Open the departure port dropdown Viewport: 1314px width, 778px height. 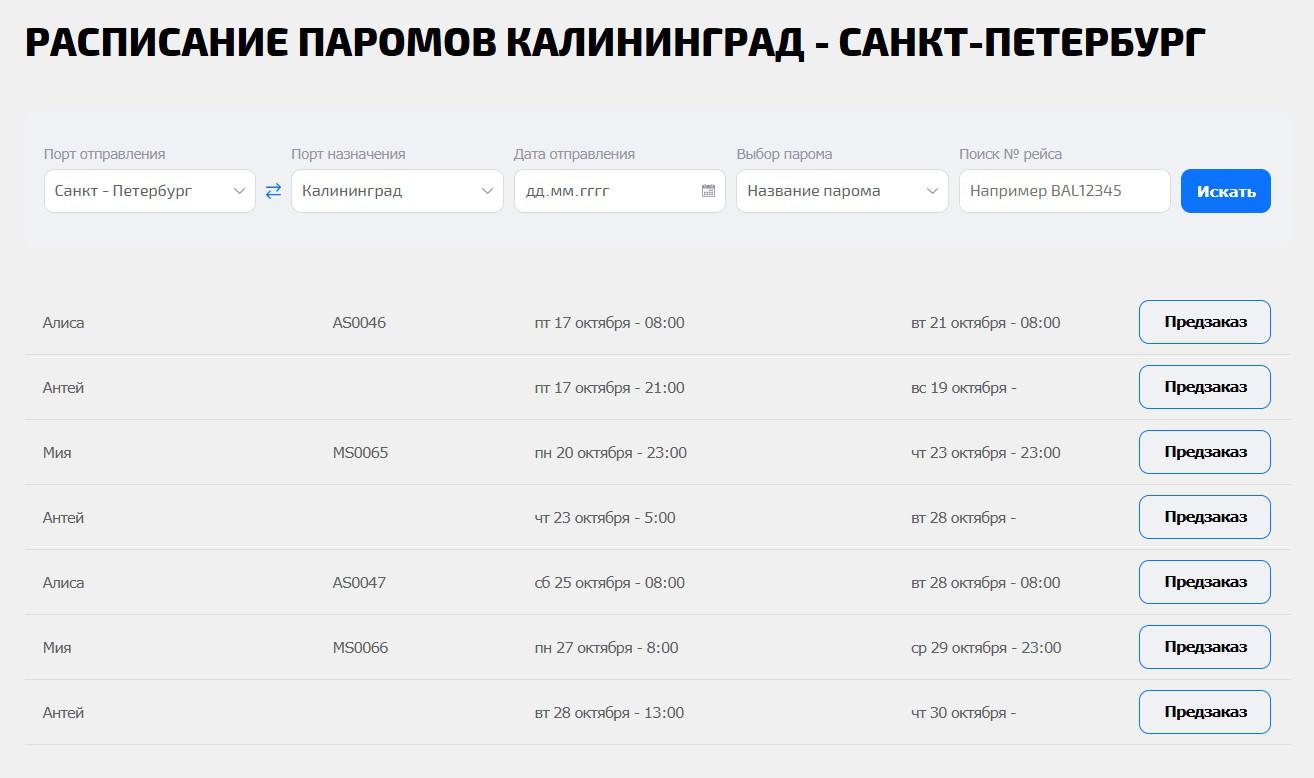(x=149, y=191)
